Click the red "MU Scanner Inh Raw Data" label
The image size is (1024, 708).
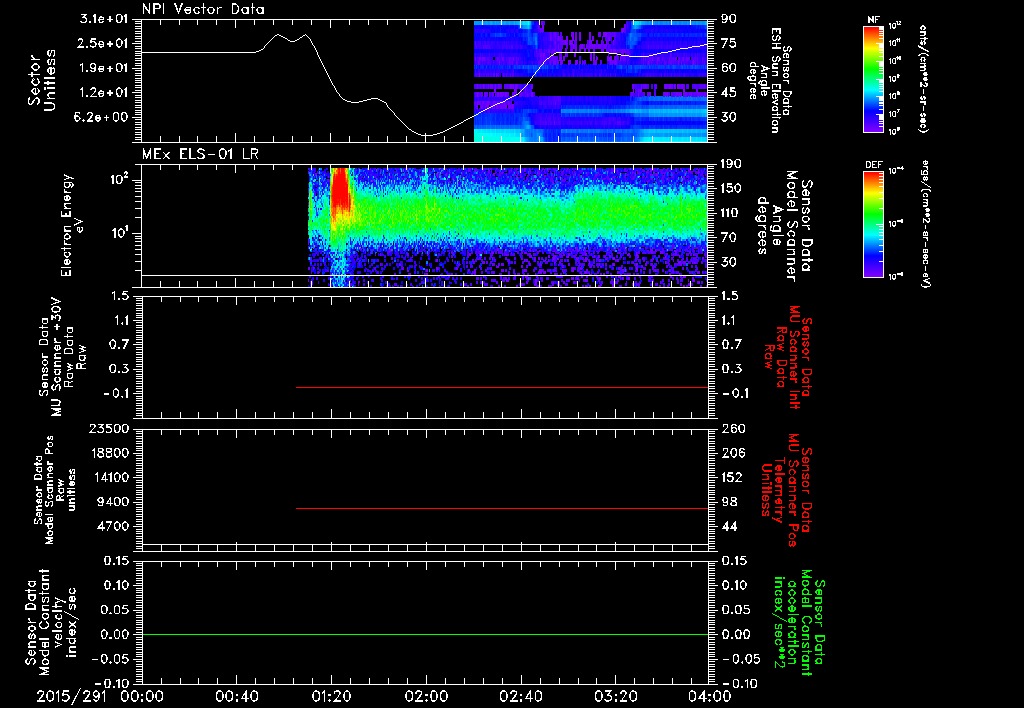coord(788,357)
